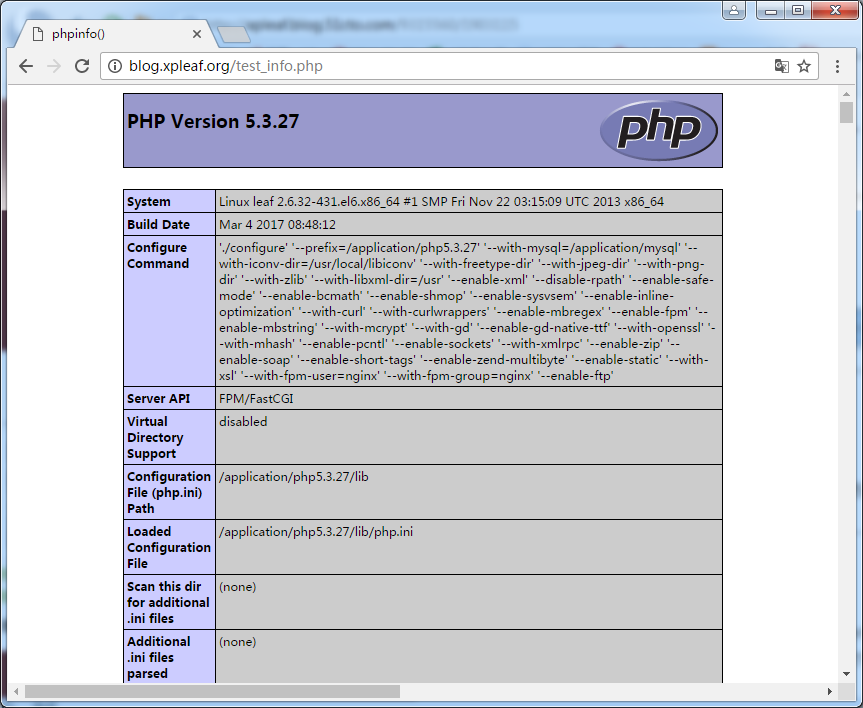The width and height of the screenshot is (863, 708).
Task: Click the Server API label
Action: (x=159, y=399)
